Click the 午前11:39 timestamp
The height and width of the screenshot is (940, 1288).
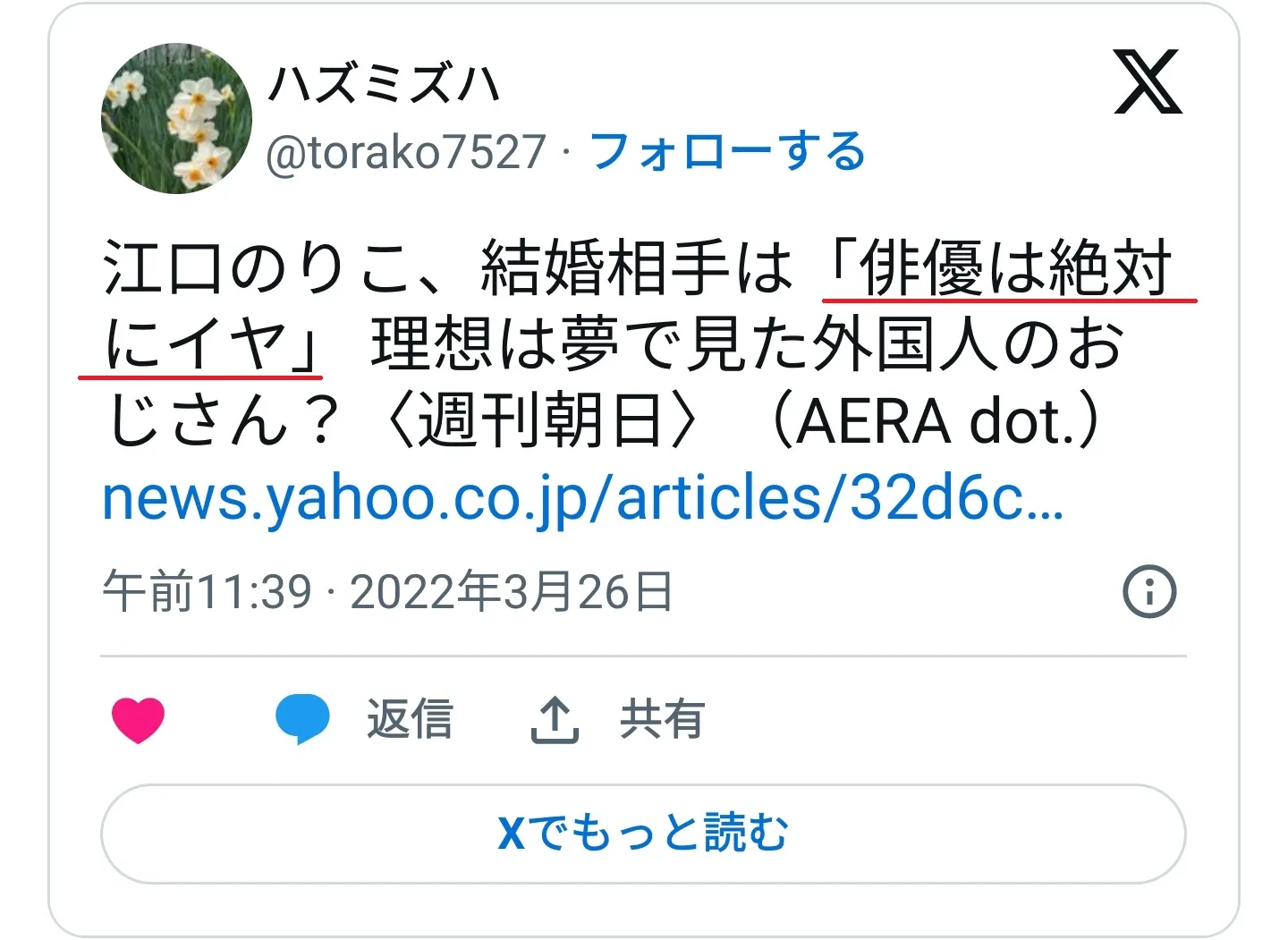208,592
